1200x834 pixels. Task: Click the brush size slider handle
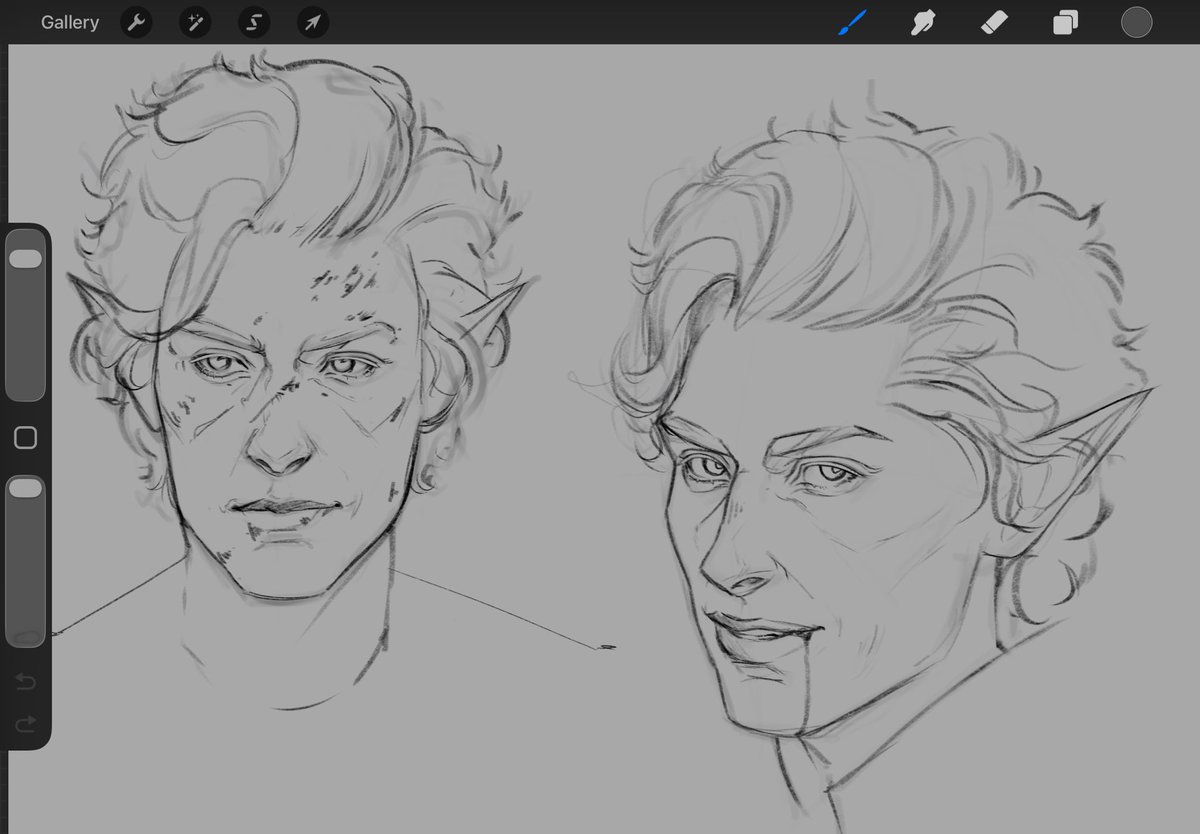click(x=25, y=258)
